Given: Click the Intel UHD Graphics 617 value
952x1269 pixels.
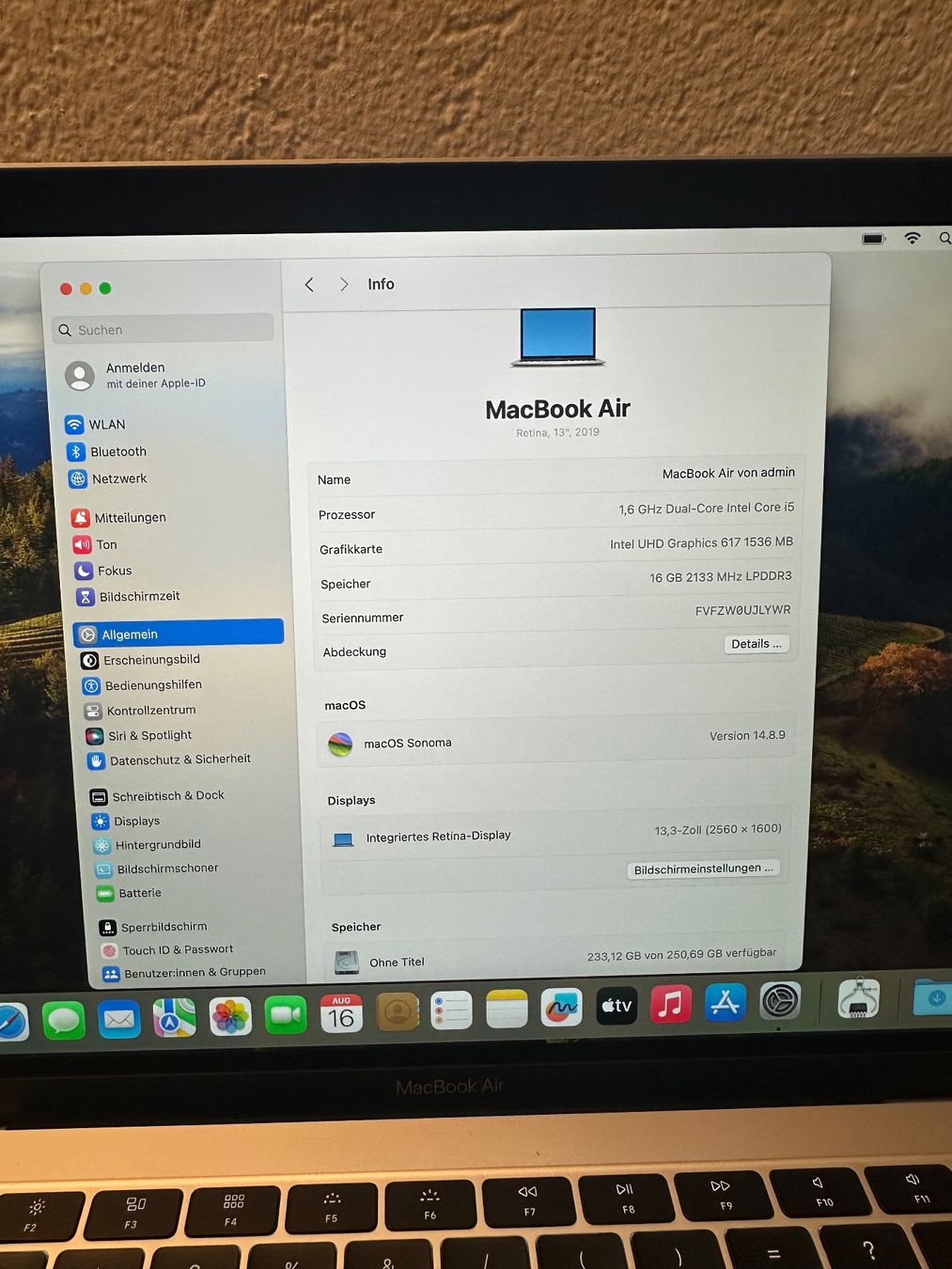Looking at the screenshot, I should pyautogui.click(x=701, y=542).
